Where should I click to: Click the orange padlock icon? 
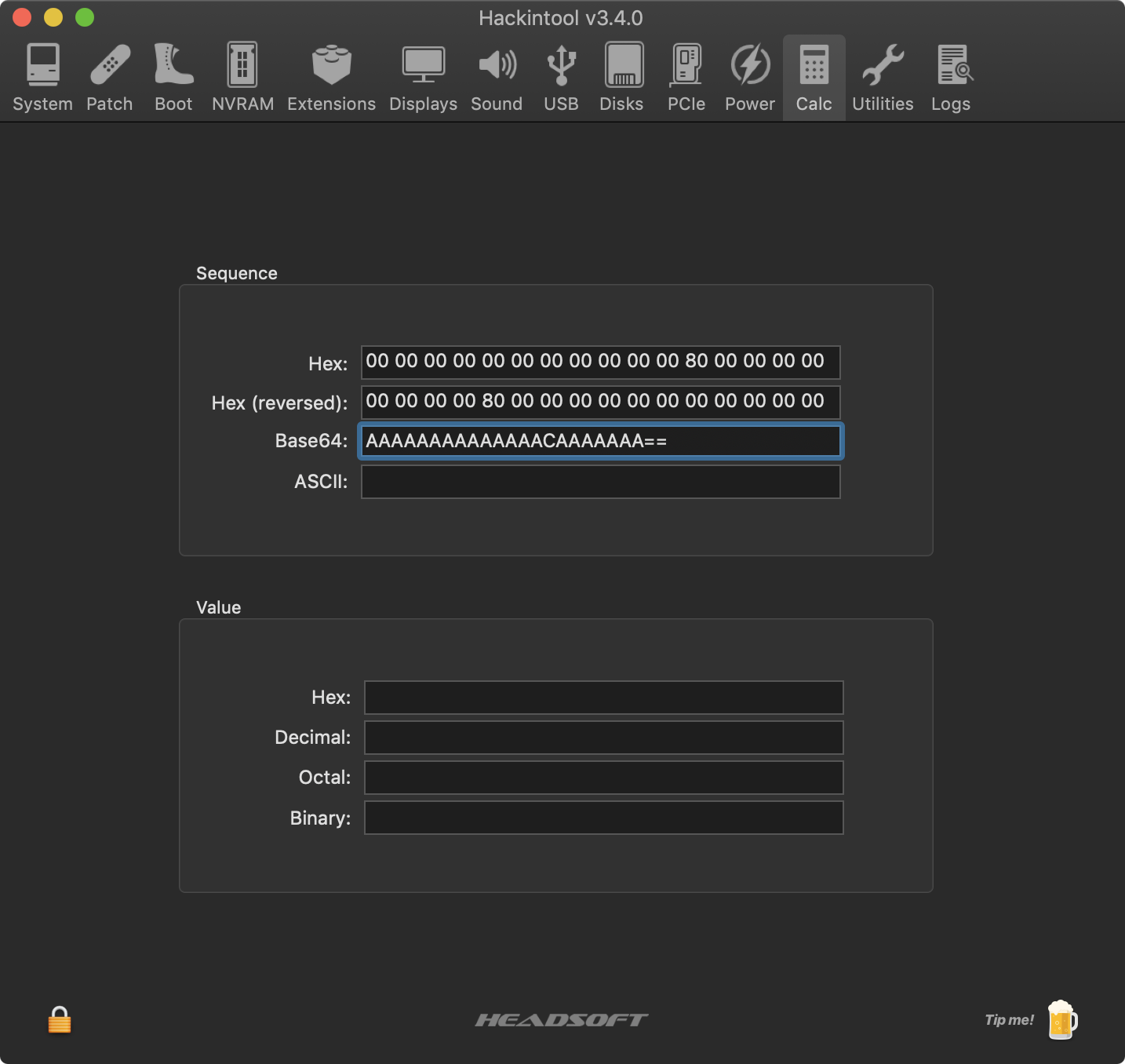pos(60,1020)
